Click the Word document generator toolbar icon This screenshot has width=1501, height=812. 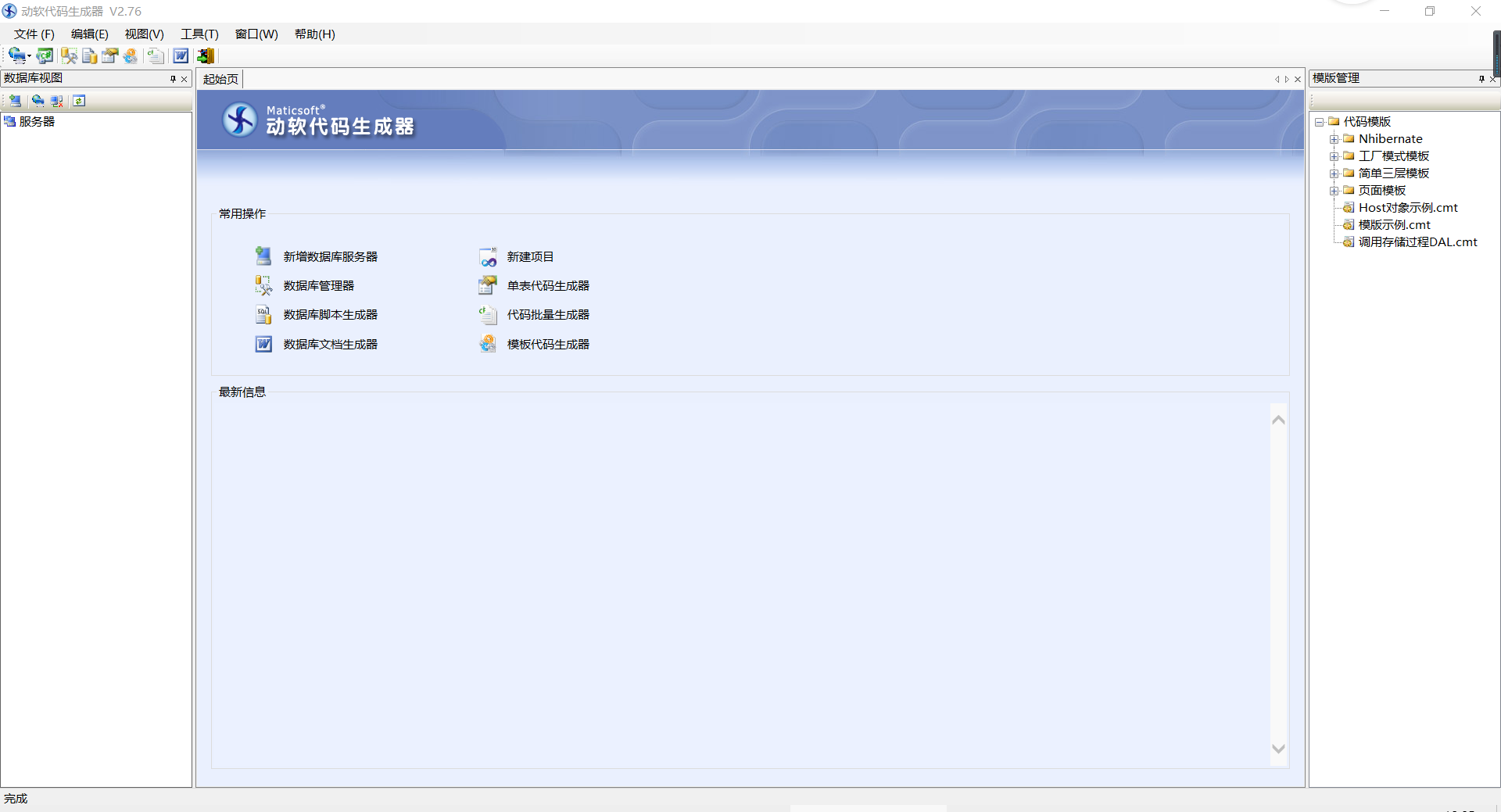point(181,55)
